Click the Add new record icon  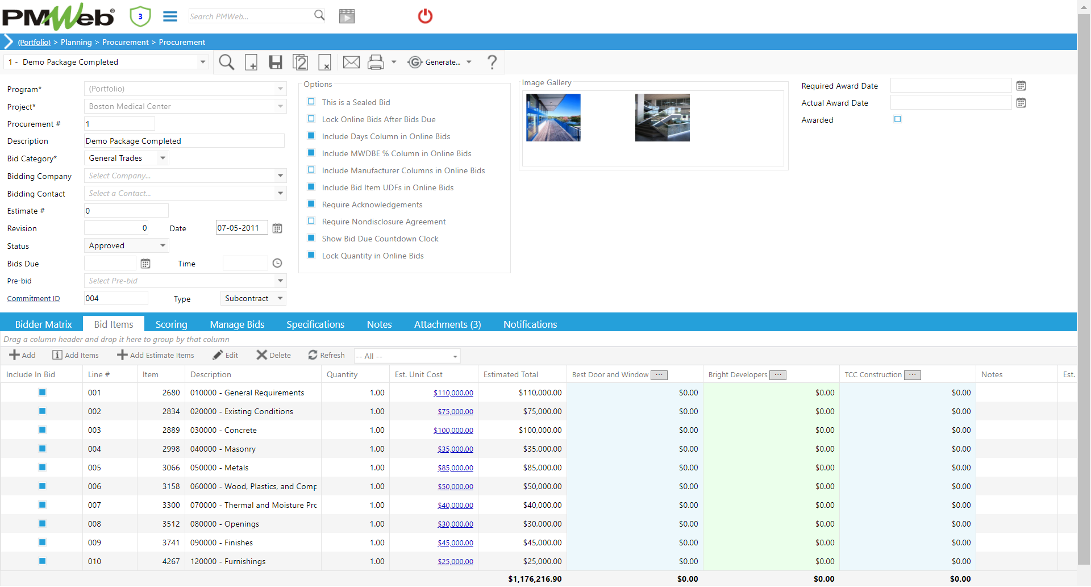(x=251, y=63)
